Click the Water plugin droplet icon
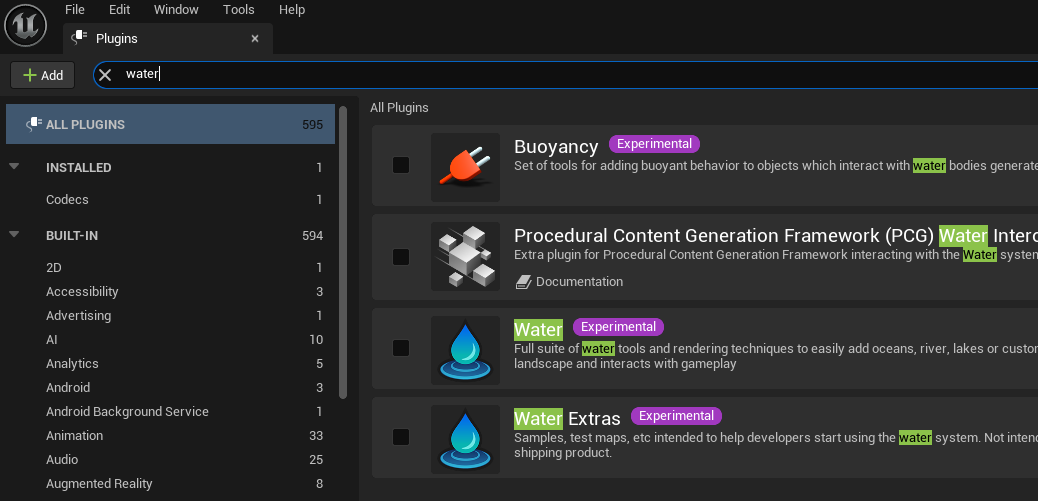The height and width of the screenshot is (501, 1038). pos(465,350)
